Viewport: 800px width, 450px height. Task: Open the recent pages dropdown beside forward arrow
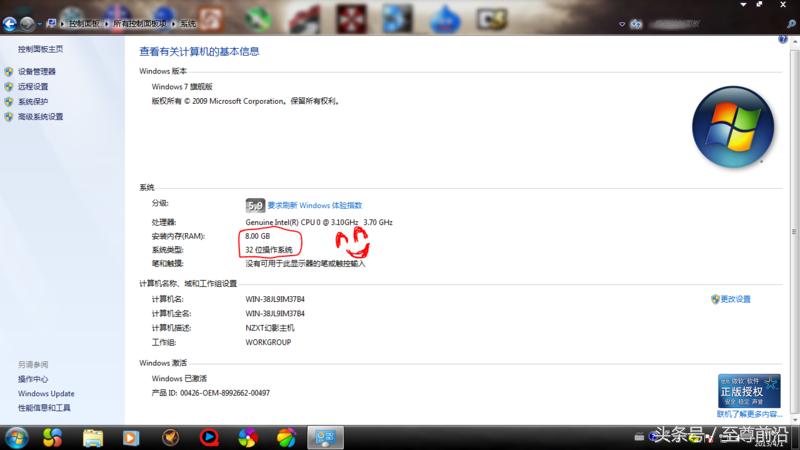39,24
